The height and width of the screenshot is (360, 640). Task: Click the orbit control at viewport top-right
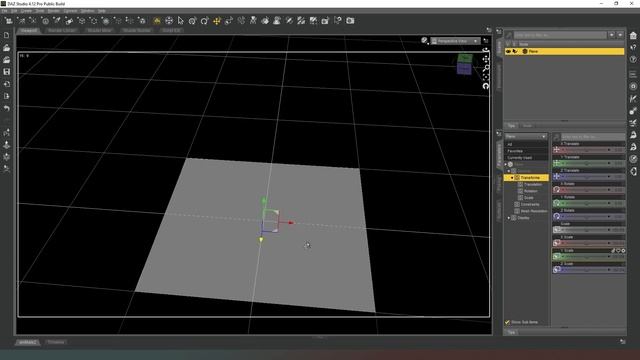486,51
